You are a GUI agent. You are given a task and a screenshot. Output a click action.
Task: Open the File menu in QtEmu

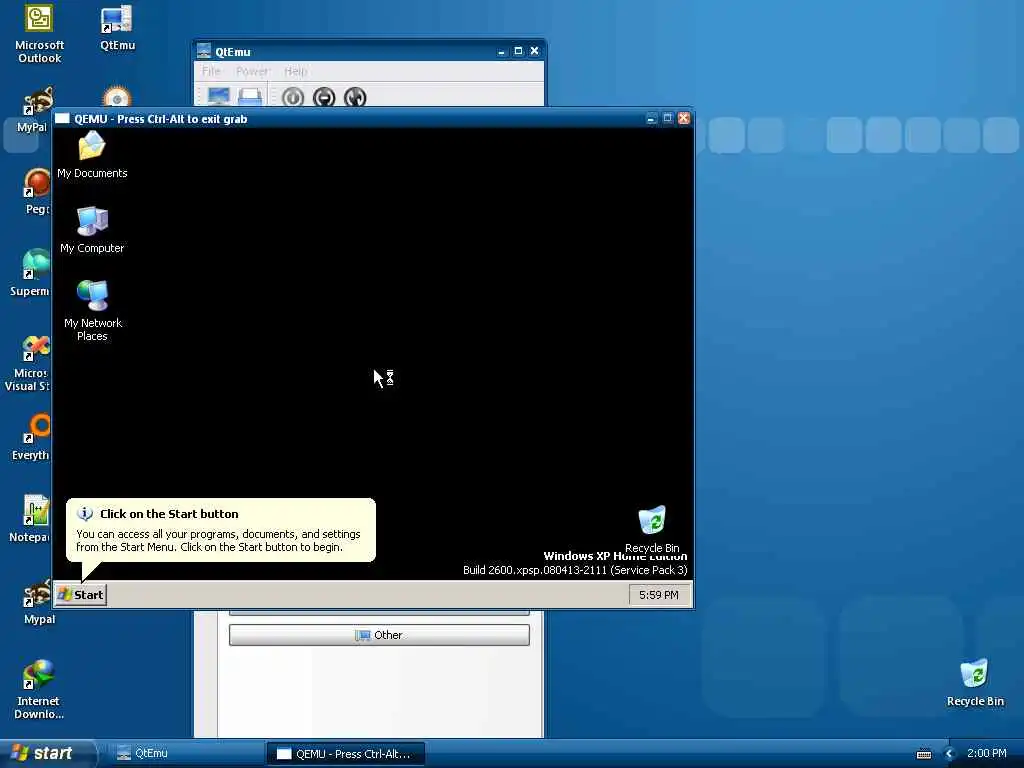tap(211, 71)
